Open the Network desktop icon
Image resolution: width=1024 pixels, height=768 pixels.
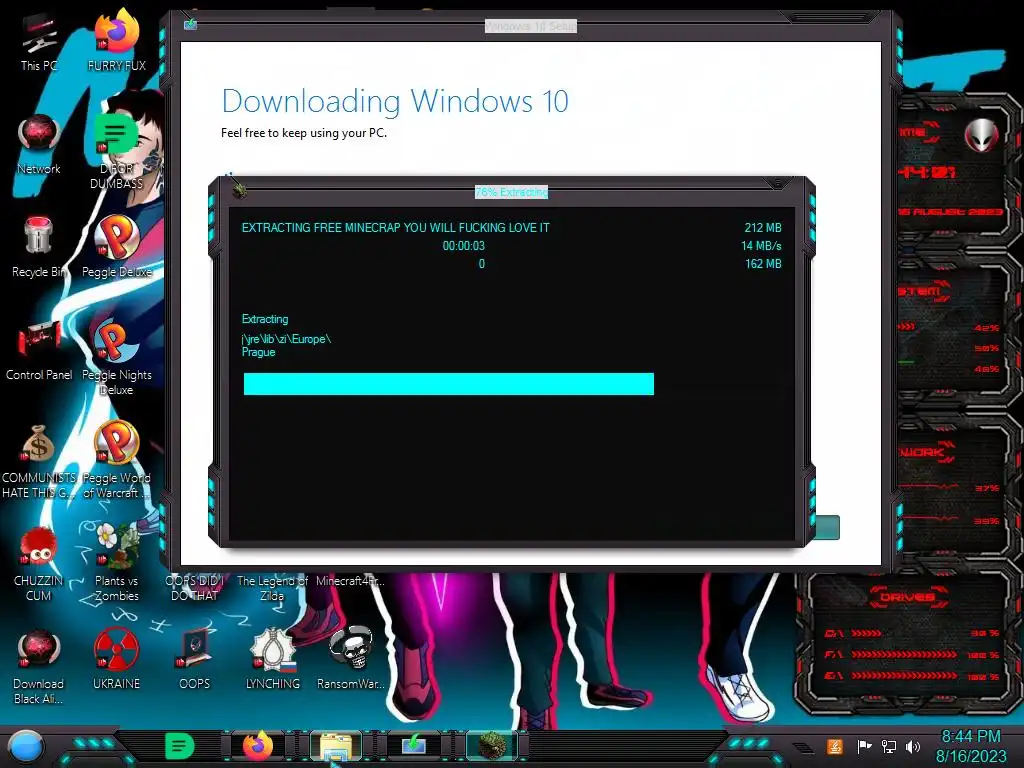[x=39, y=144]
